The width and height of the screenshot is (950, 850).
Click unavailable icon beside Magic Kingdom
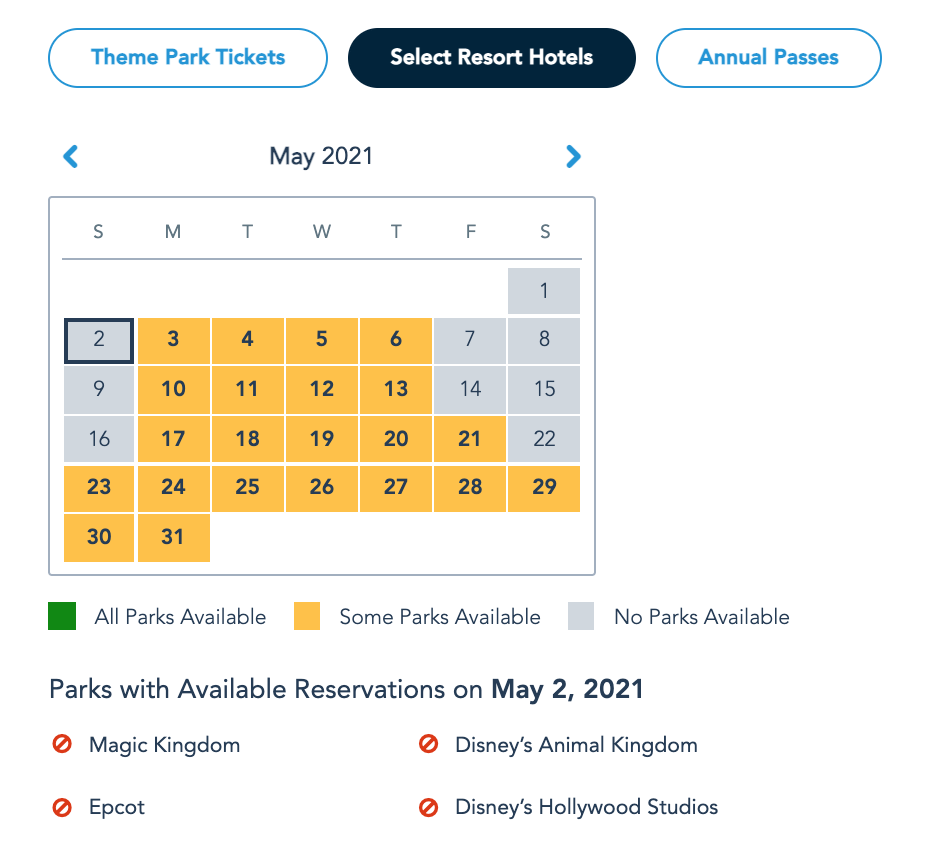(x=62, y=745)
